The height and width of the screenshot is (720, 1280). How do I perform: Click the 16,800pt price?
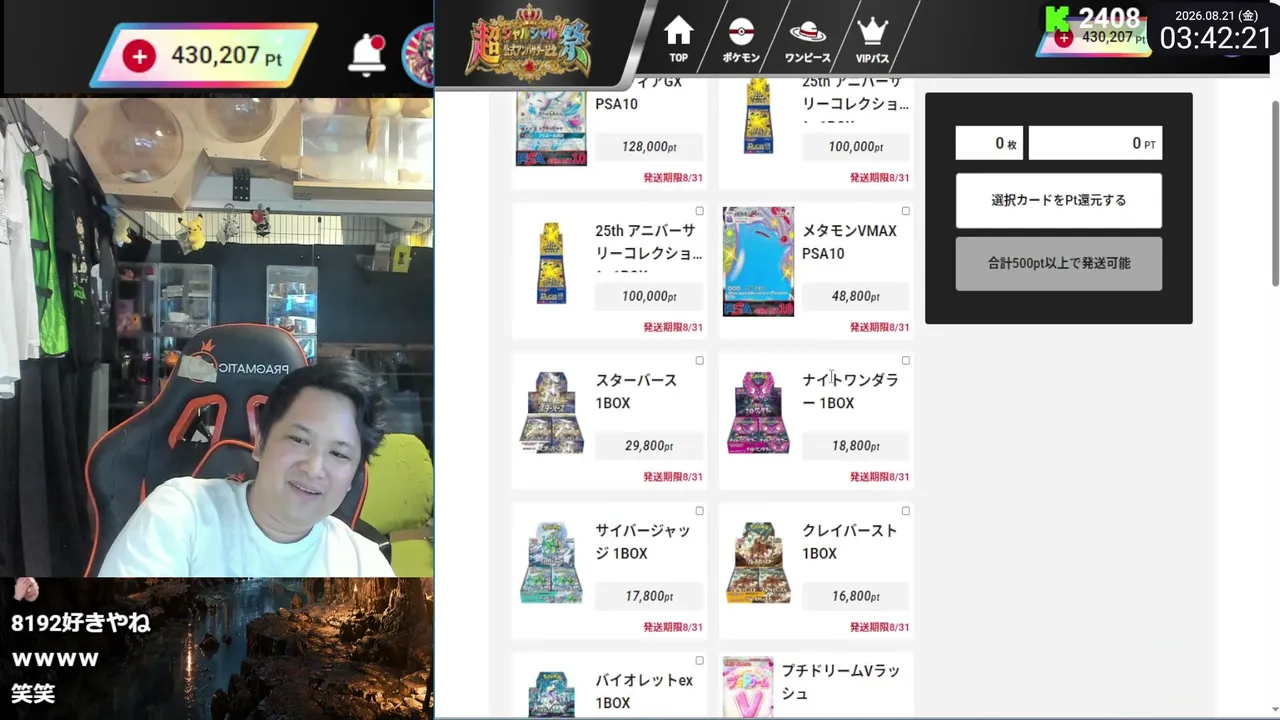(x=856, y=597)
